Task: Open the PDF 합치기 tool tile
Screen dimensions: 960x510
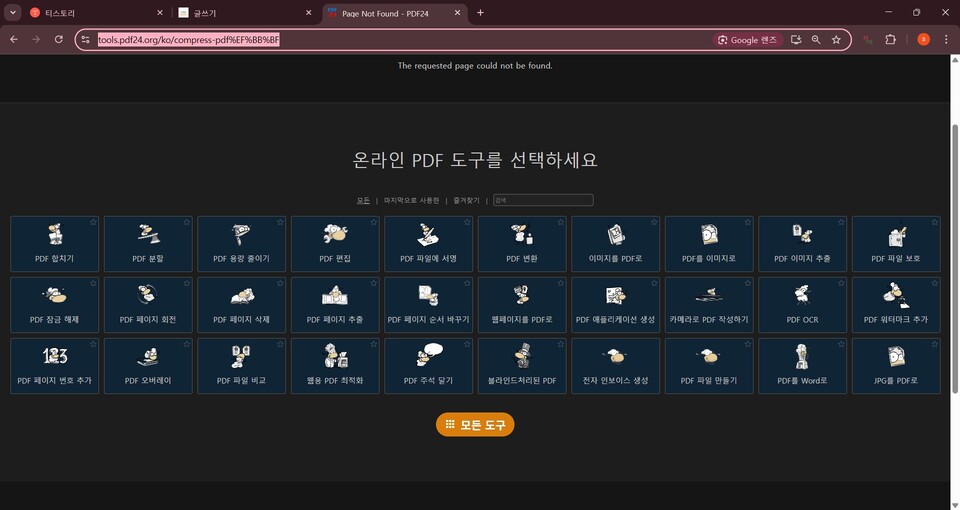Action: point(54,244)
